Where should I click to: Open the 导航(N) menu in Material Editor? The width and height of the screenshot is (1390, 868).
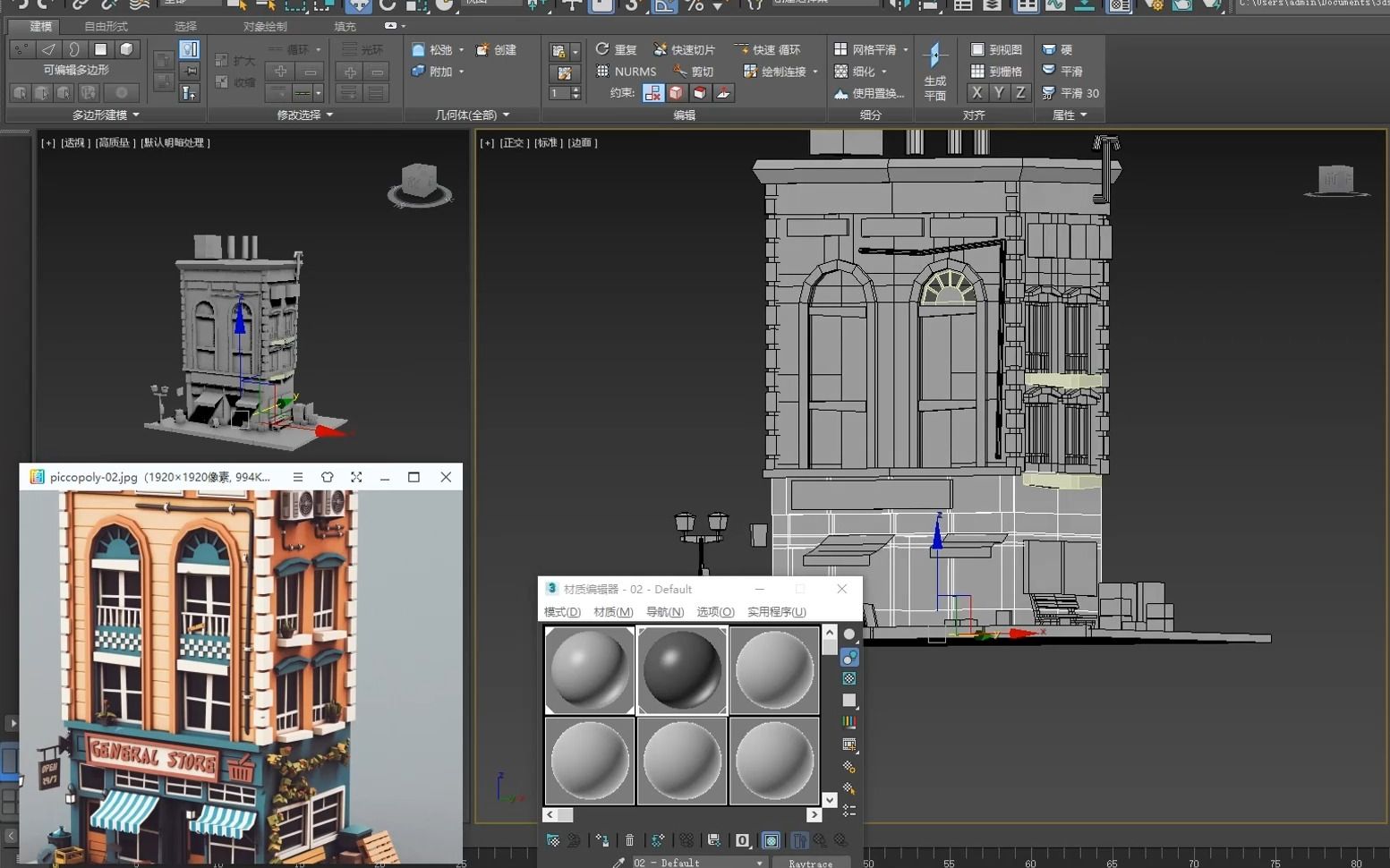[x=664, y=612]
